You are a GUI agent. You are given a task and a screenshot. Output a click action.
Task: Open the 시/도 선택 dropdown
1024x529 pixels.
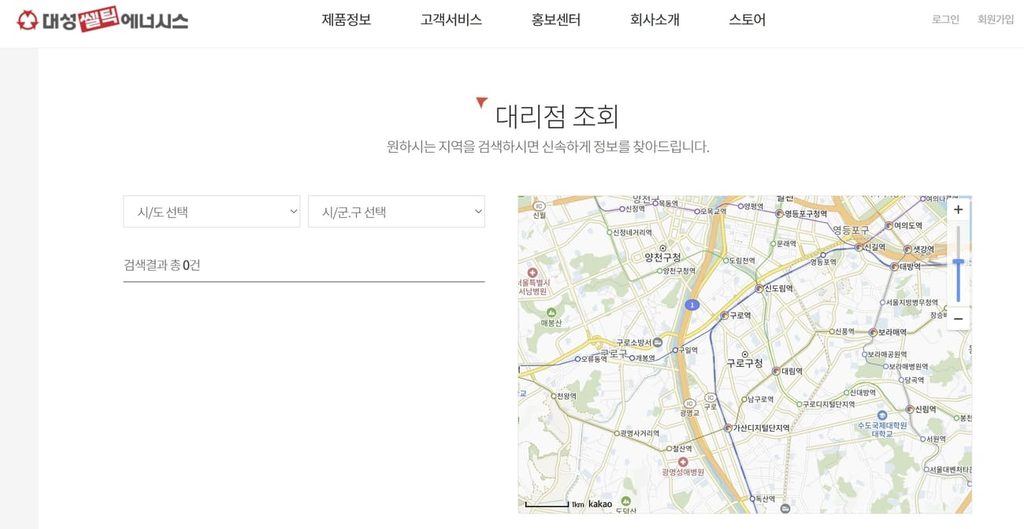point(212,212)
